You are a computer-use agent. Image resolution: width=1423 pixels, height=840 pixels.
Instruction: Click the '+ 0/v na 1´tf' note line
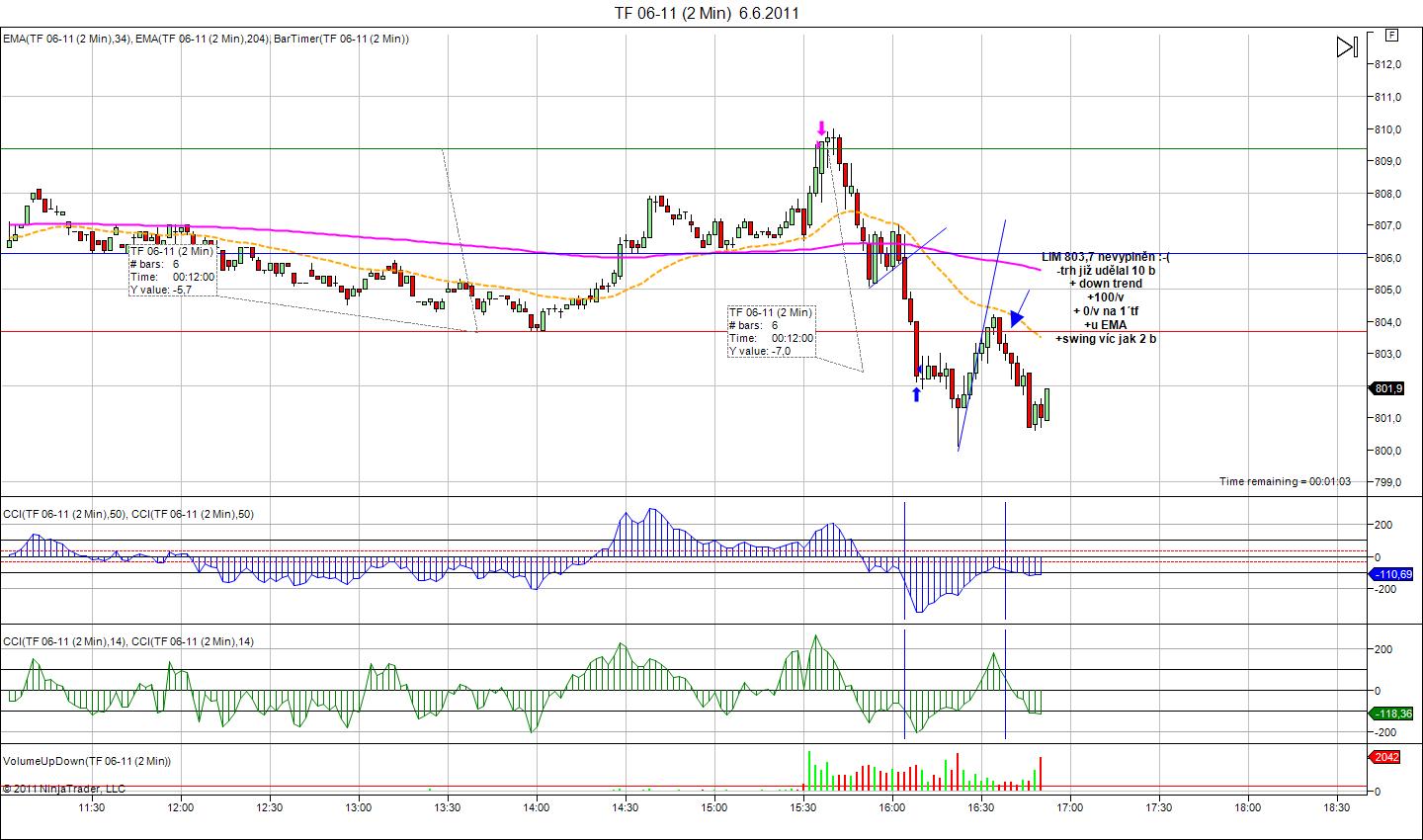tap(1106, 311)
